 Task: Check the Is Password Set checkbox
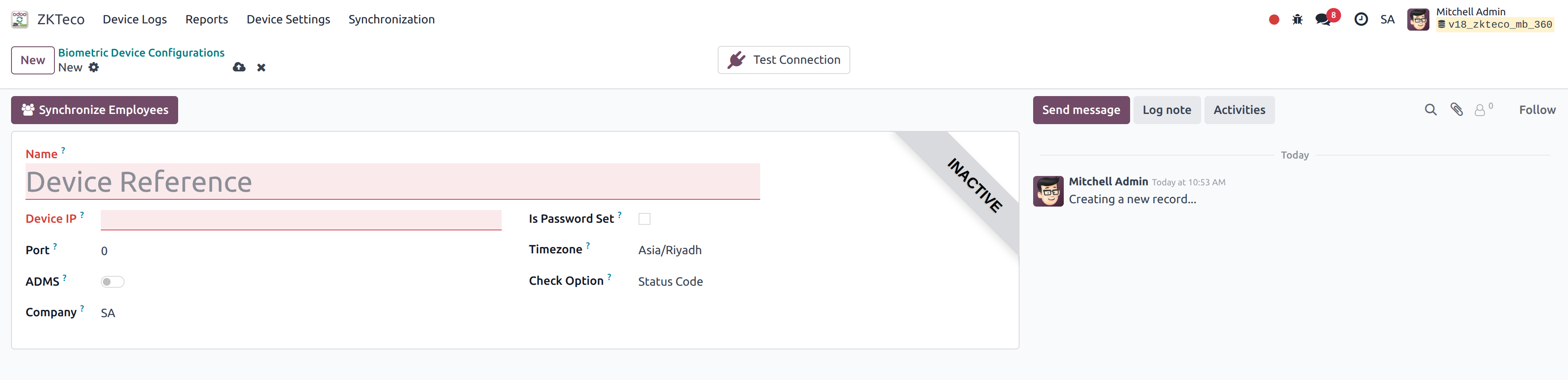(x=645, y=218)
